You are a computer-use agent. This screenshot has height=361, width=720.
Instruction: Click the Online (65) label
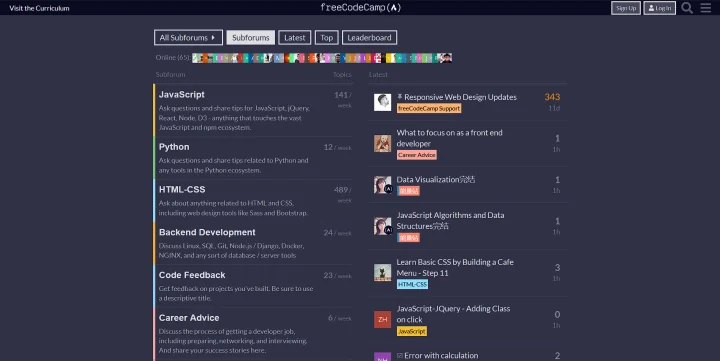point(173,57)
